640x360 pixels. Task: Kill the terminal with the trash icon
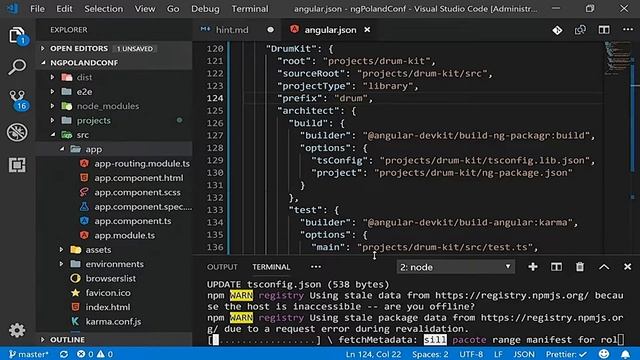click(x=580, y=267)
